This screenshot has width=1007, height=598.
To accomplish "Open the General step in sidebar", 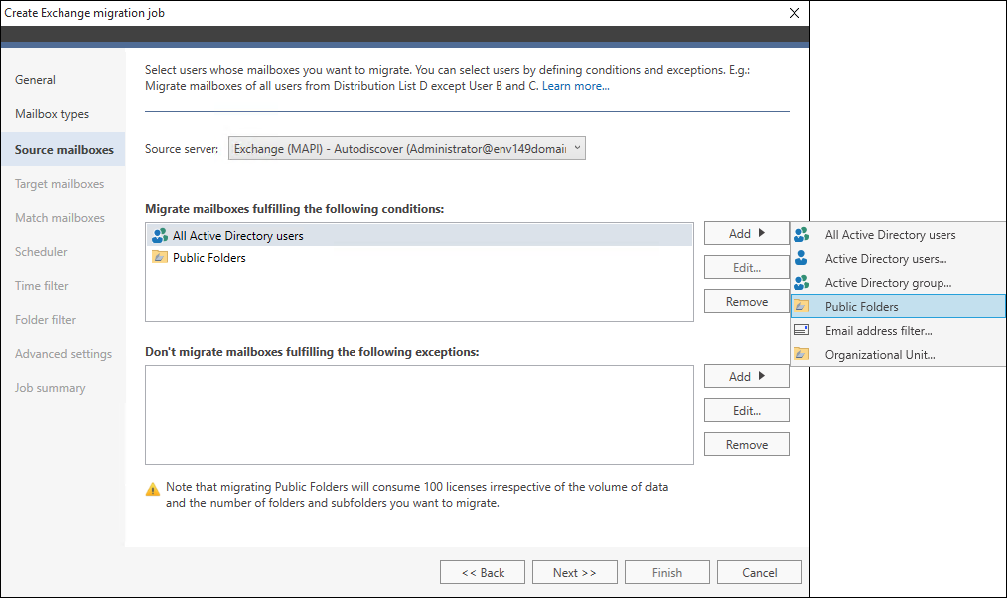I will [35, 80].
